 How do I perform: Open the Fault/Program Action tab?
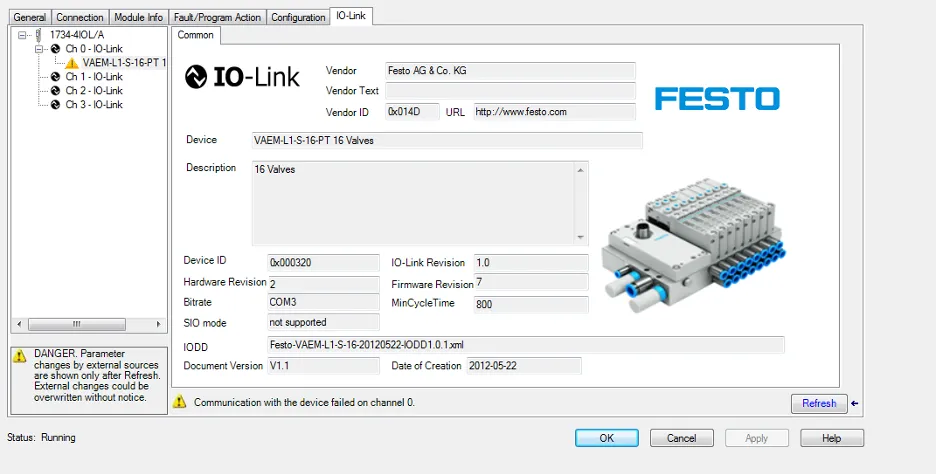point(217,17)
